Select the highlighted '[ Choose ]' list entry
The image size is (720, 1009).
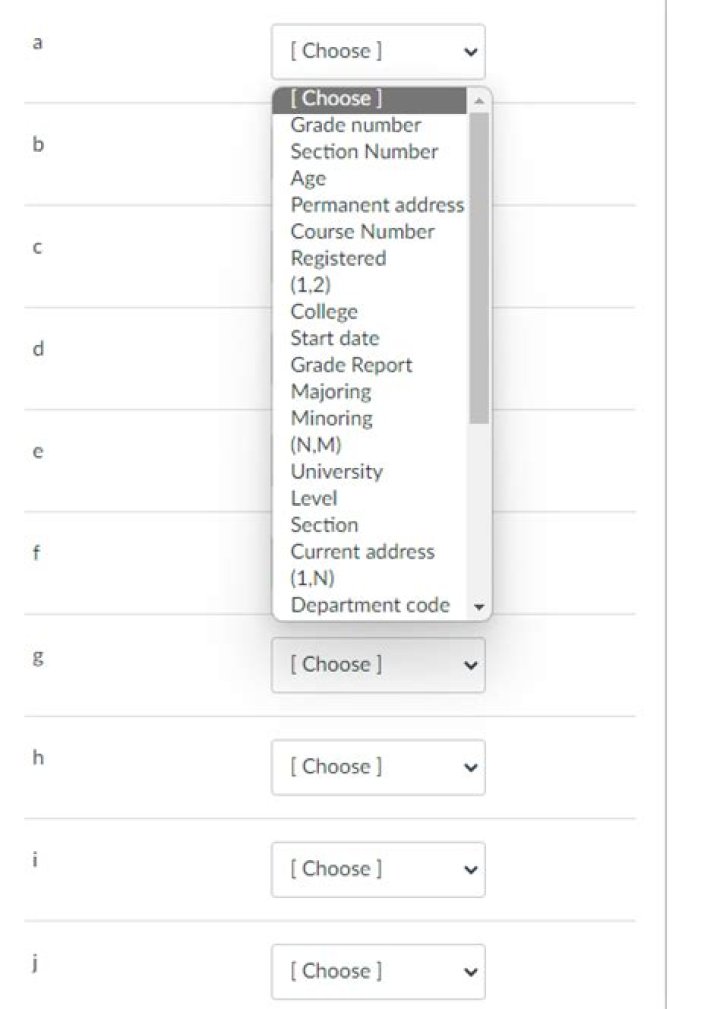336,99
